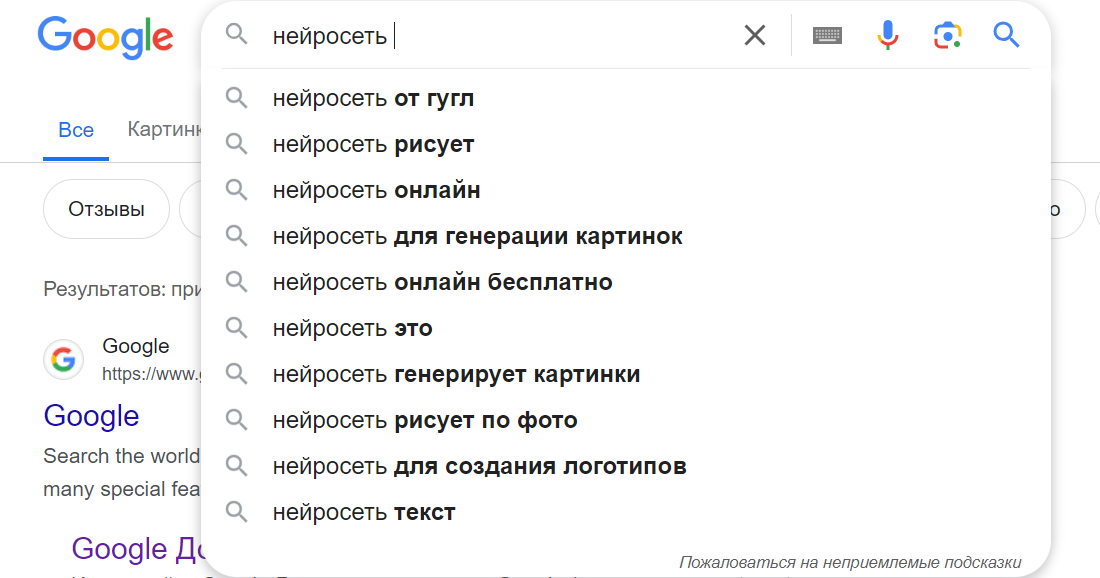Click the blue search magnifier button

[x=1006, y=36]
